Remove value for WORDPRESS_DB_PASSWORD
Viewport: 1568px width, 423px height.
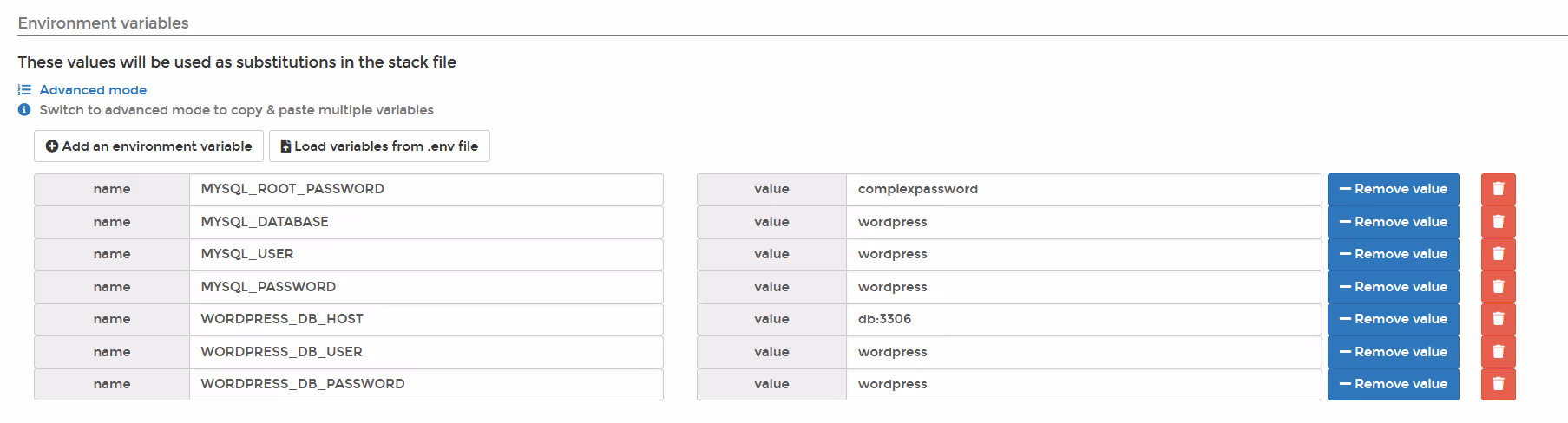click(x=1394, y=384)
